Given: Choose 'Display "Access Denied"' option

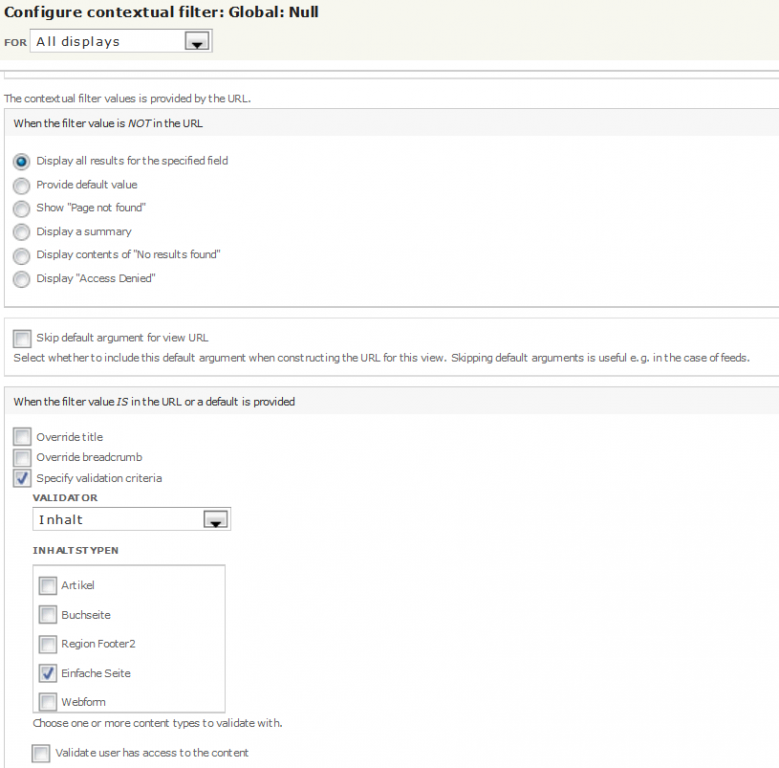Looking at the screenshot, I should click(22, 279).
